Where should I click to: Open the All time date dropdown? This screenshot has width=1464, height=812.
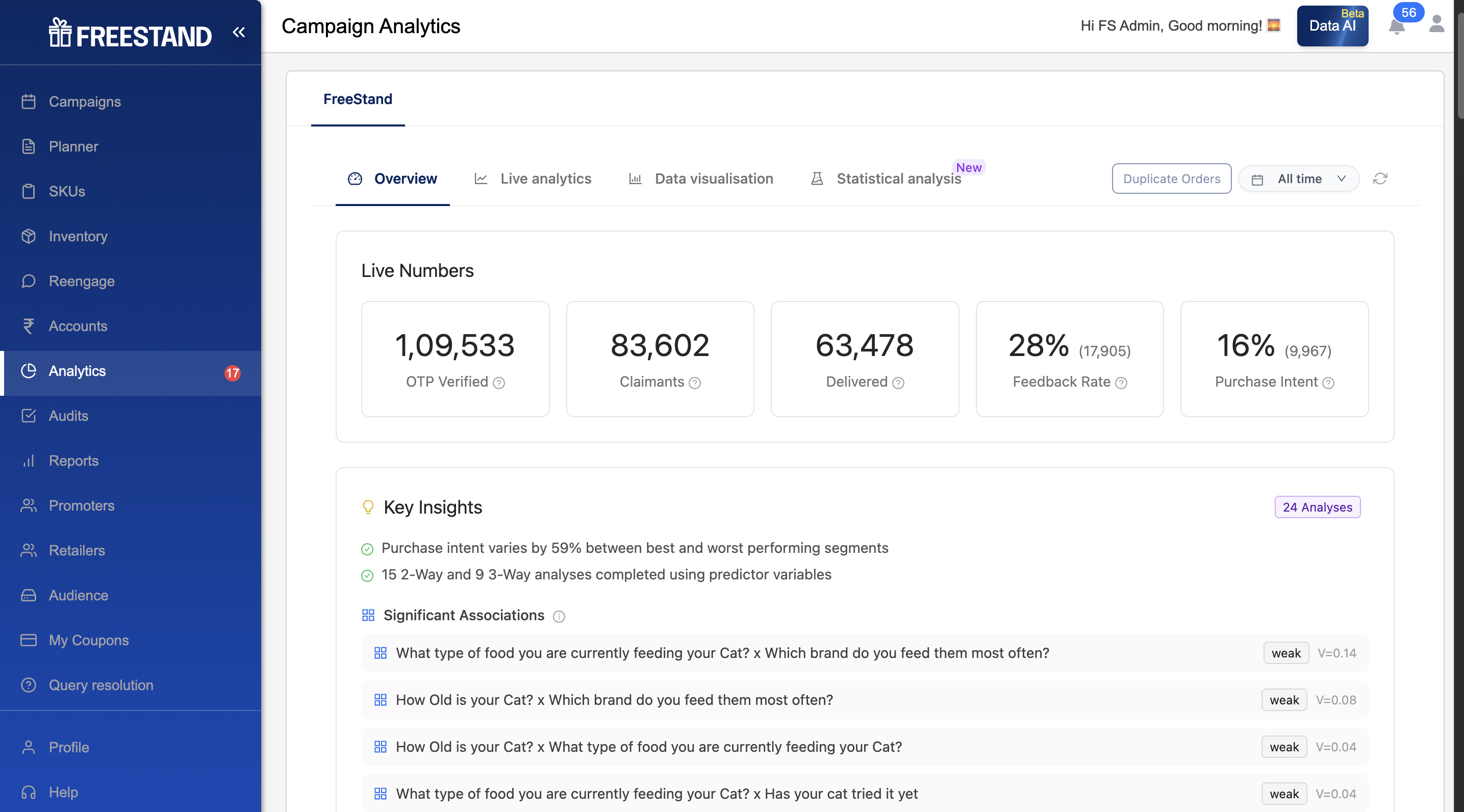click(x=1299, y=179)
